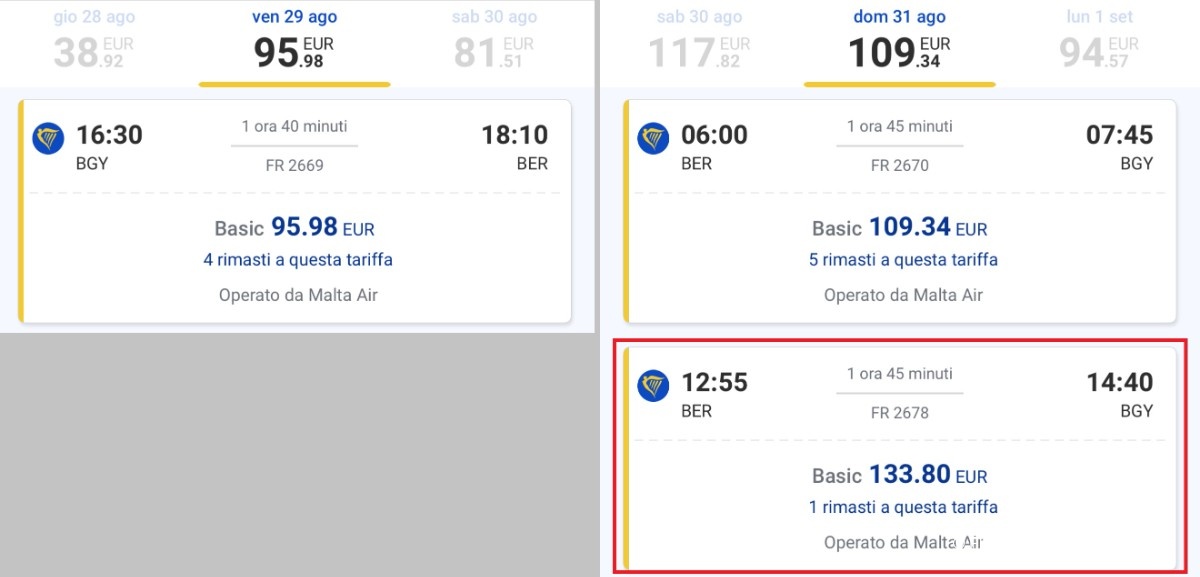Select Basic 133.80 EUR fare
This screenshot has width=1200, height=577.
coord(899,475)
